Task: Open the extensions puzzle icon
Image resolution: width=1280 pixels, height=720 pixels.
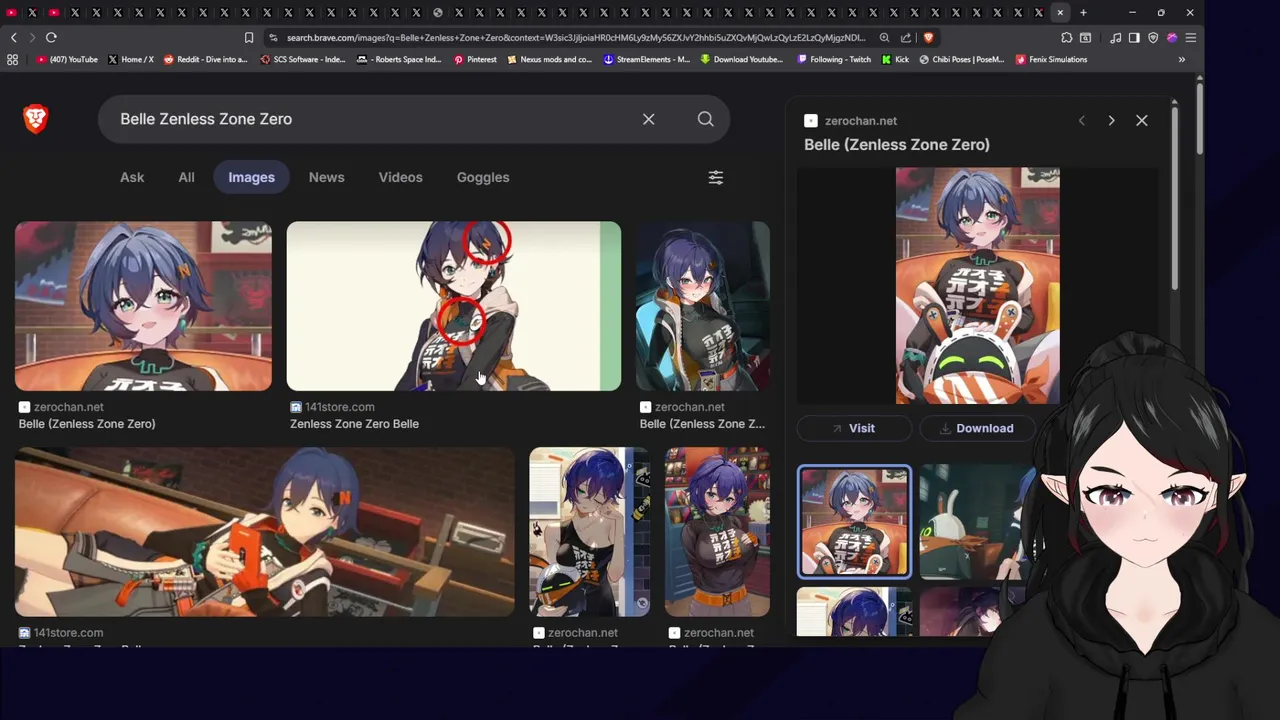Action: tap(1067, 37)
